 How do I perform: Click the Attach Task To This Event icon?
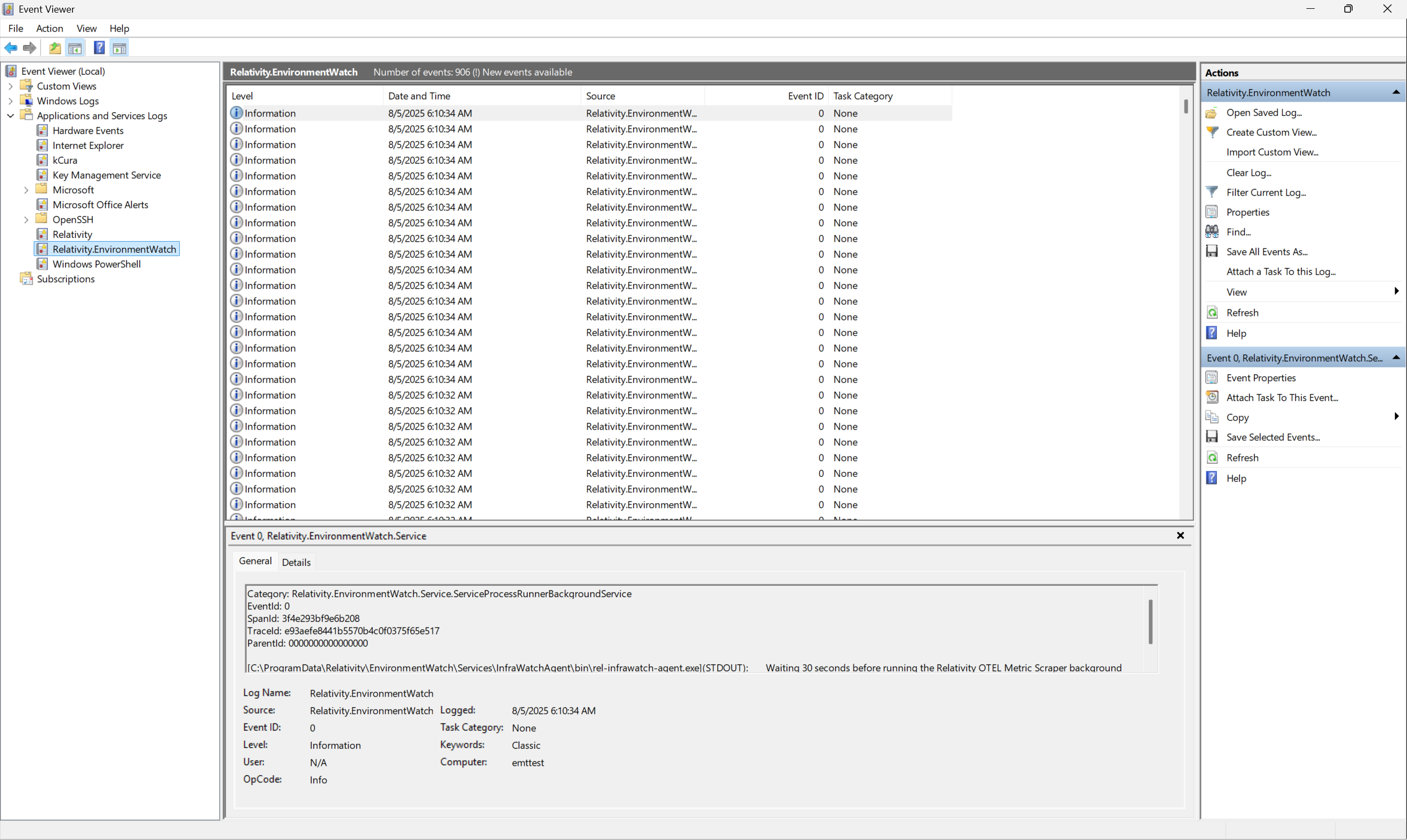click(1212, 397)
